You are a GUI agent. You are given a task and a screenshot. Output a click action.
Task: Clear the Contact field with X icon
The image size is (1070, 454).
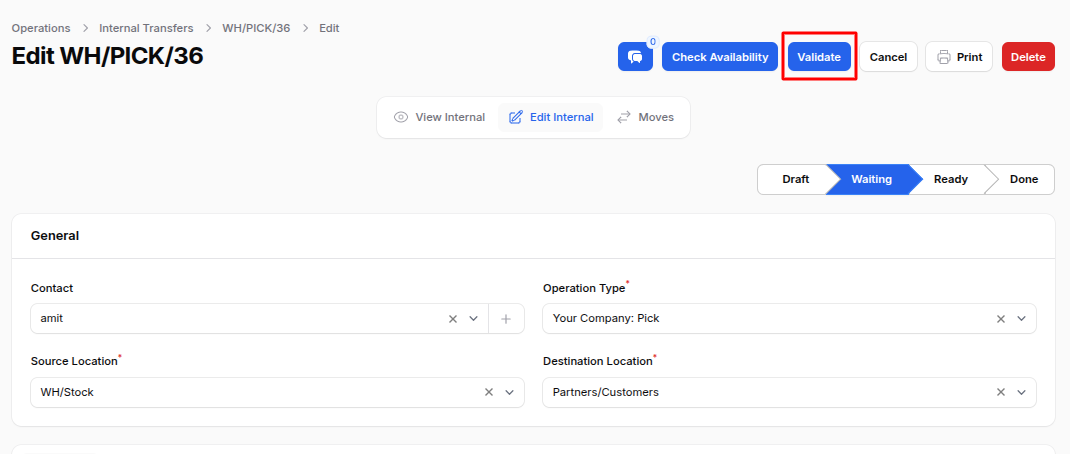point(452,319)
